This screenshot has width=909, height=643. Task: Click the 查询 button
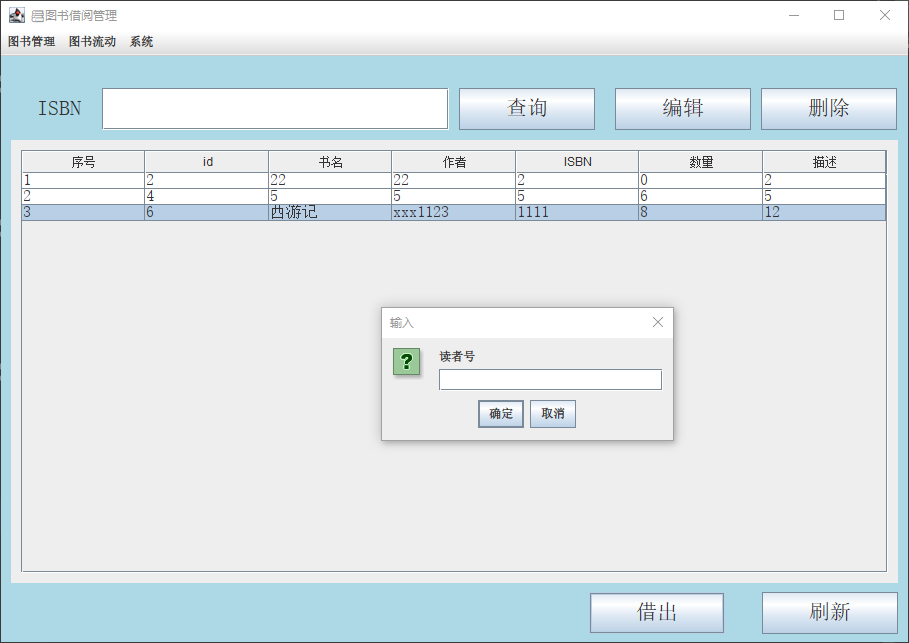click(x=527, y=108)
